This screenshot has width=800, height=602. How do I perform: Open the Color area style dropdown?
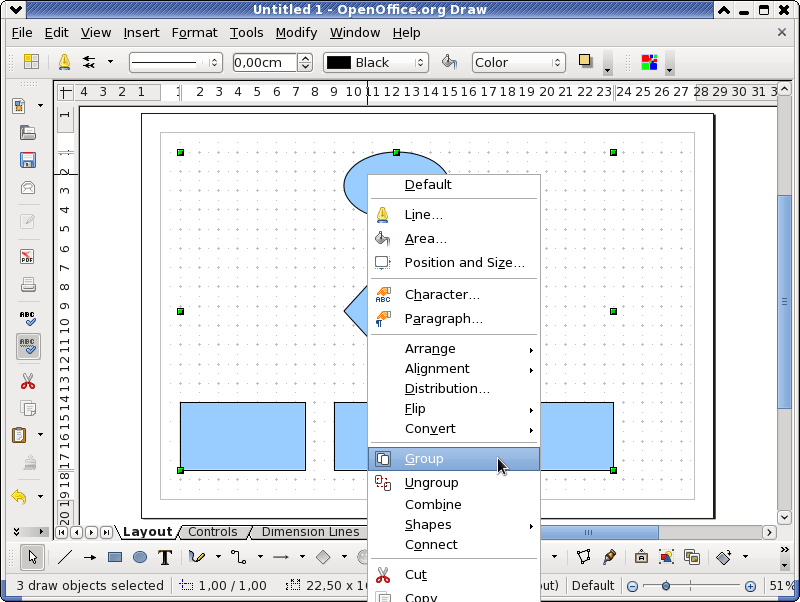518,63
